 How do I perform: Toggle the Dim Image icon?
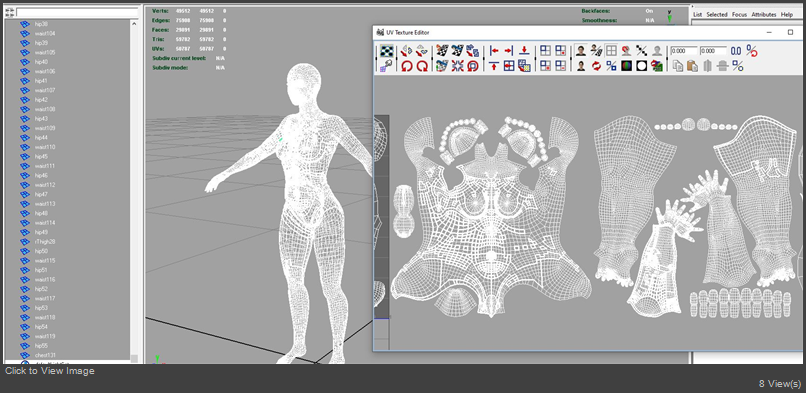[596, 50]
